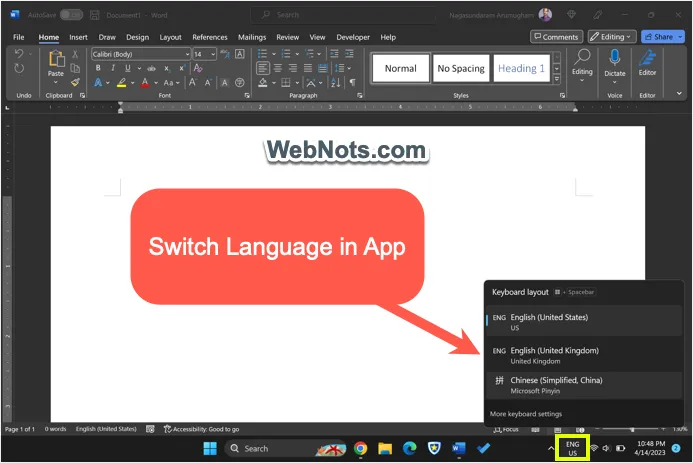This screenshot has width=693, height=463.
Task: Switch to the Design tab
Action: click(137, 37)
